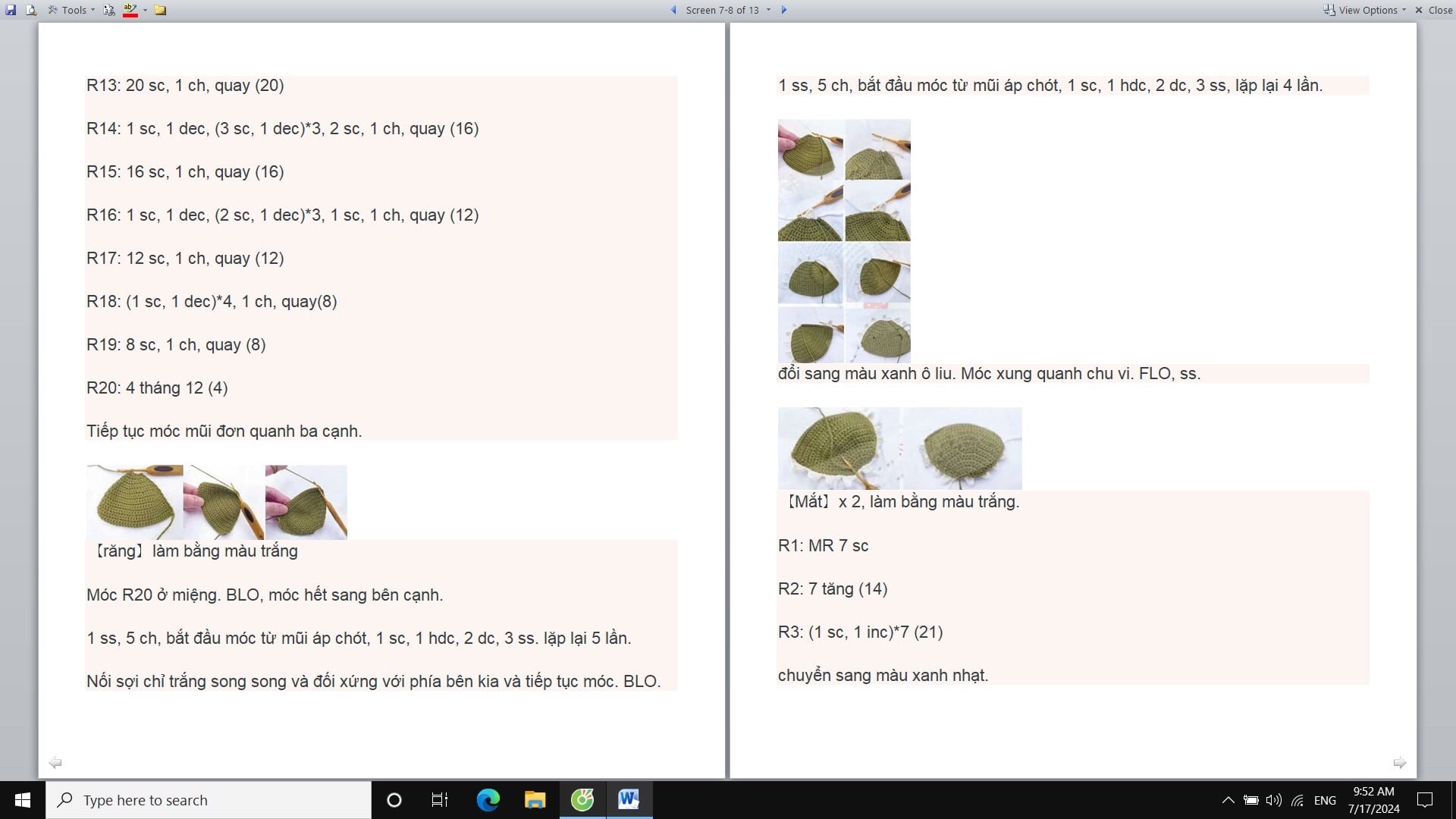The width and height of the screenshot is (1456, 819).
Task: Click the bottom-left page back arrow
Action: tap(55, 762)
